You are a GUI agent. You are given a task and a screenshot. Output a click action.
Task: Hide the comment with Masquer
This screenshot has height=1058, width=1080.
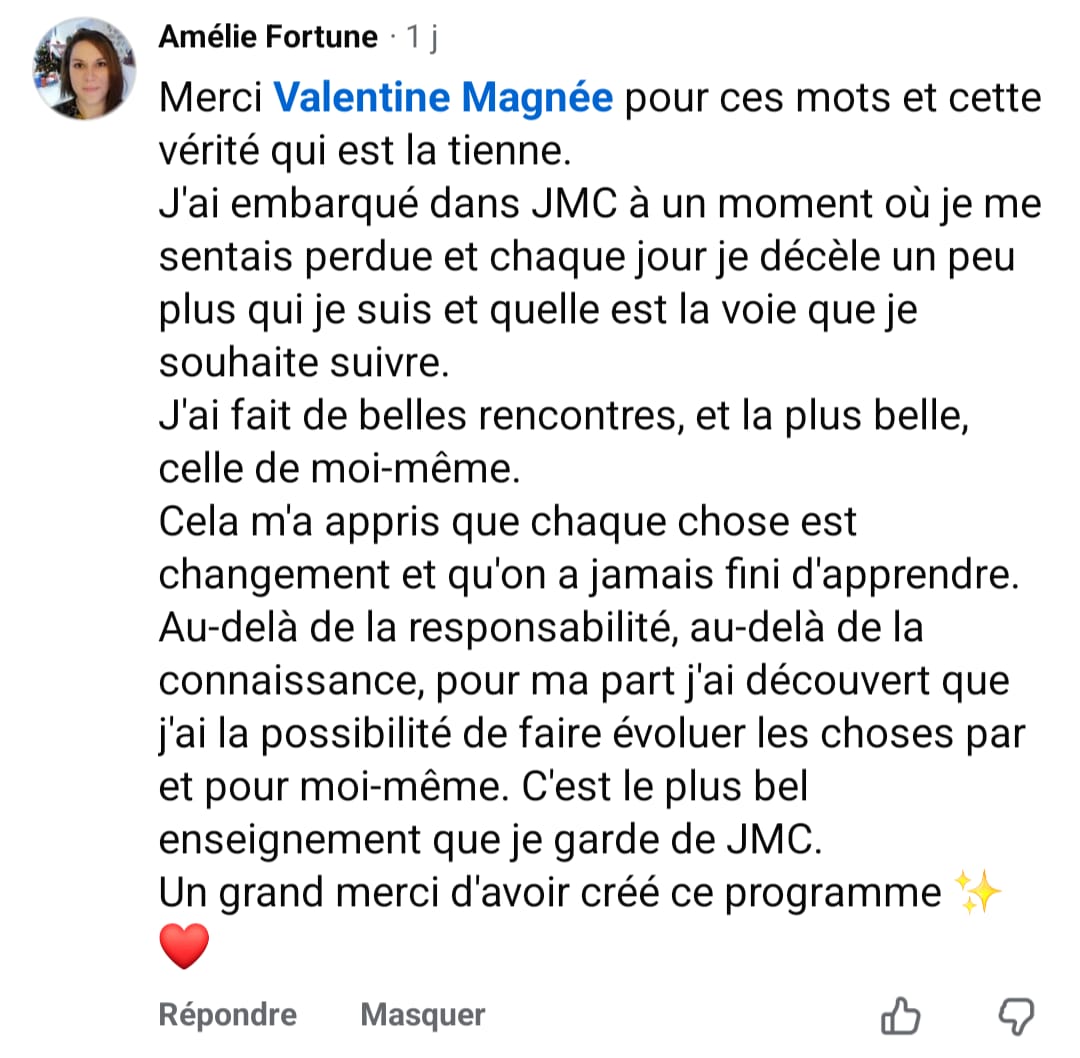tap(422, 1015)
